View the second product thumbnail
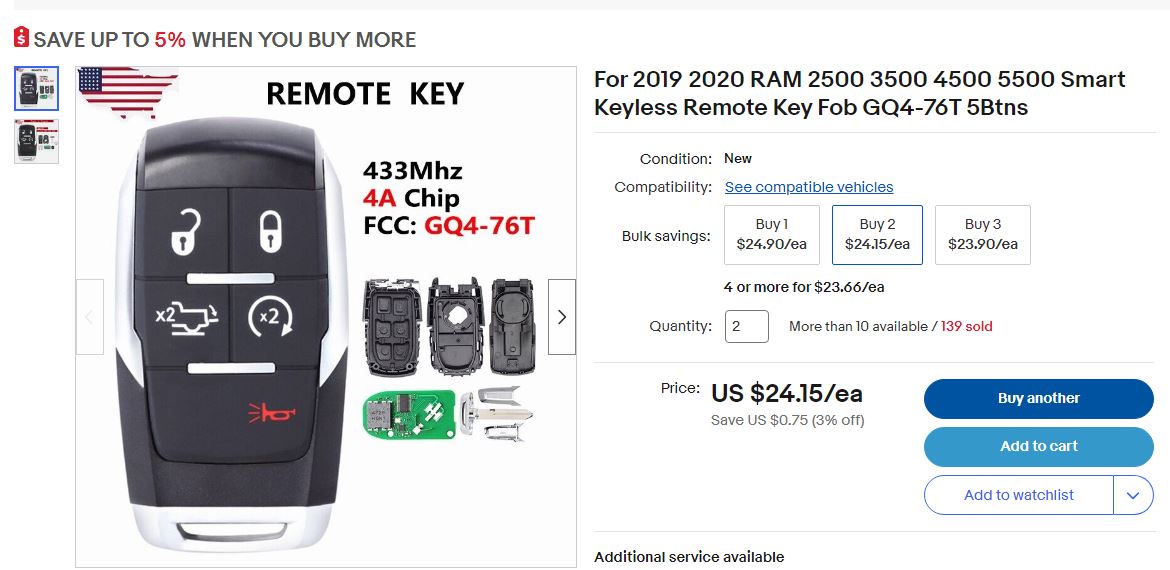This screenshot has width=1170, height=570. [x=37, y=141]
